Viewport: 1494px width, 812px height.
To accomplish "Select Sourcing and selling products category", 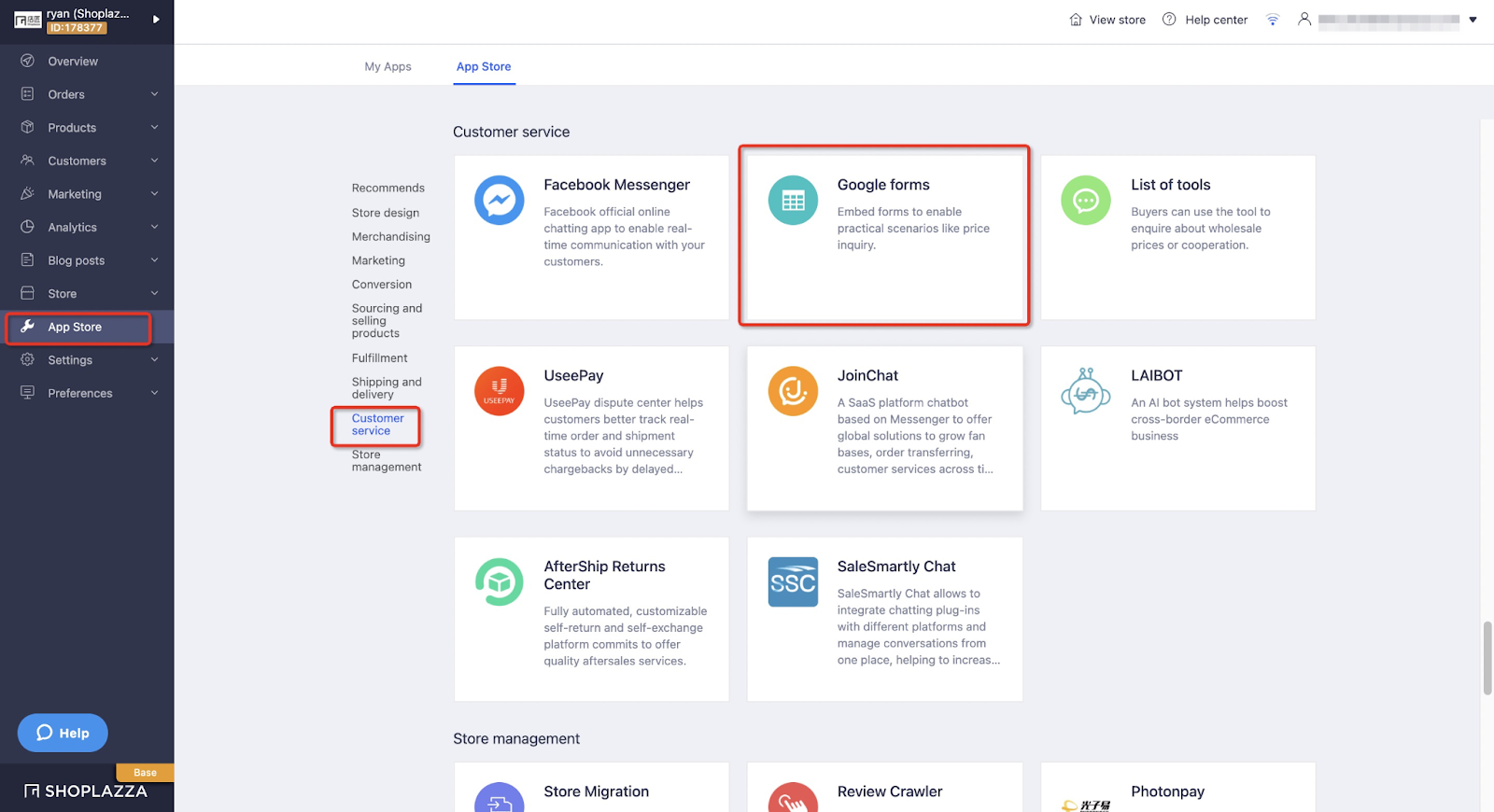I will [387, 320].
